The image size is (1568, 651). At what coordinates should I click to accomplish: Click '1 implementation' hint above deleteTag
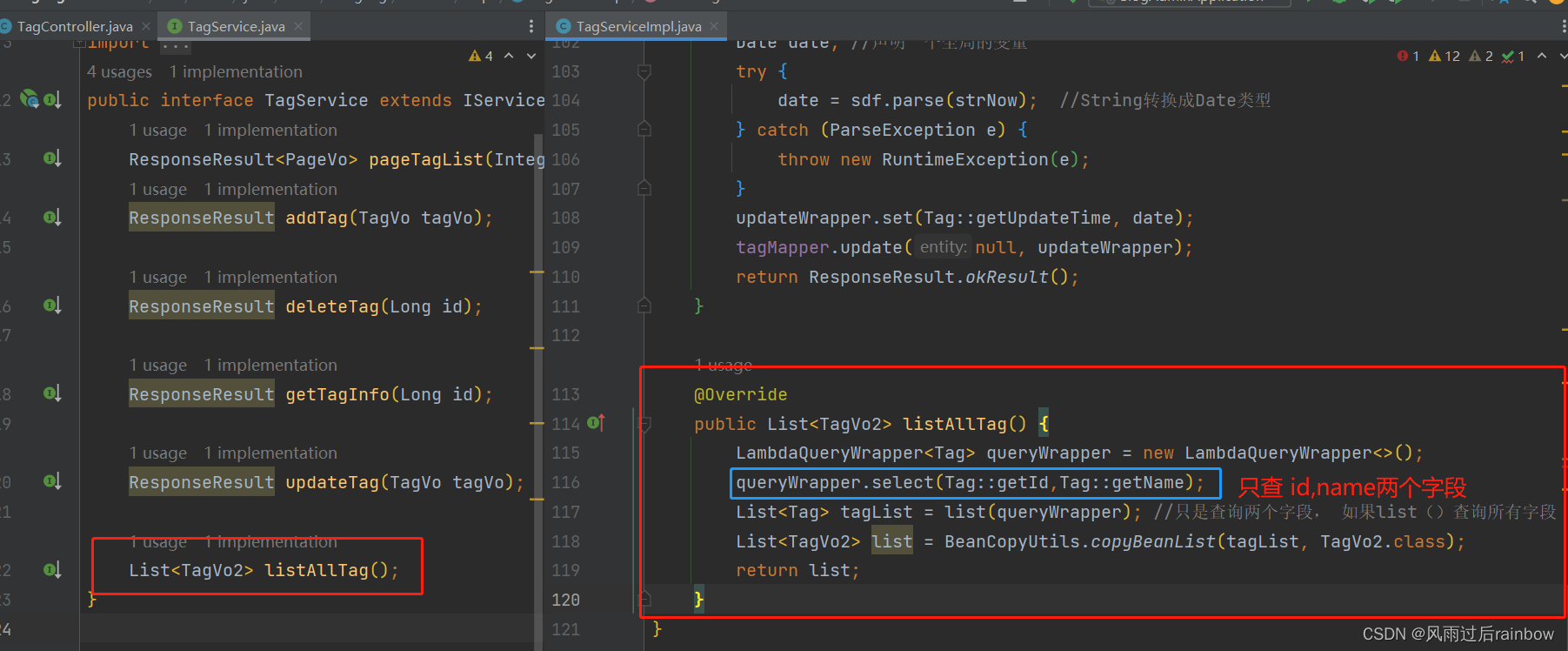(x=270, y=277)
